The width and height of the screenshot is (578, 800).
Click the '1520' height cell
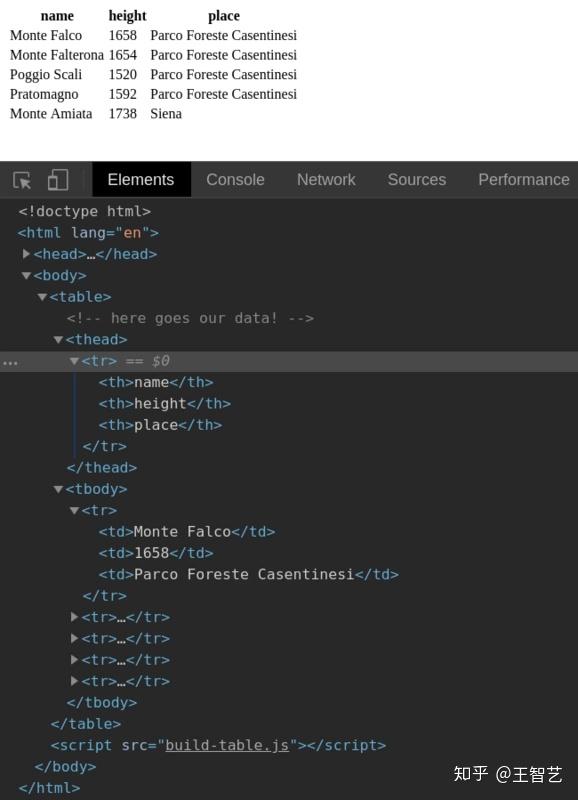[123, 74]
